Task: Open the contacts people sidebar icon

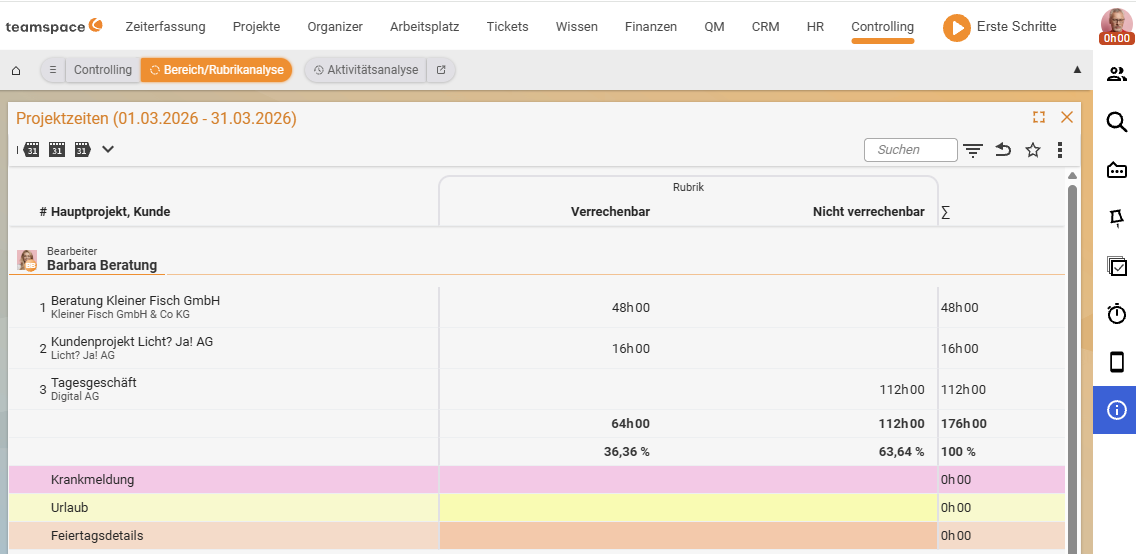Action: 1117,74
